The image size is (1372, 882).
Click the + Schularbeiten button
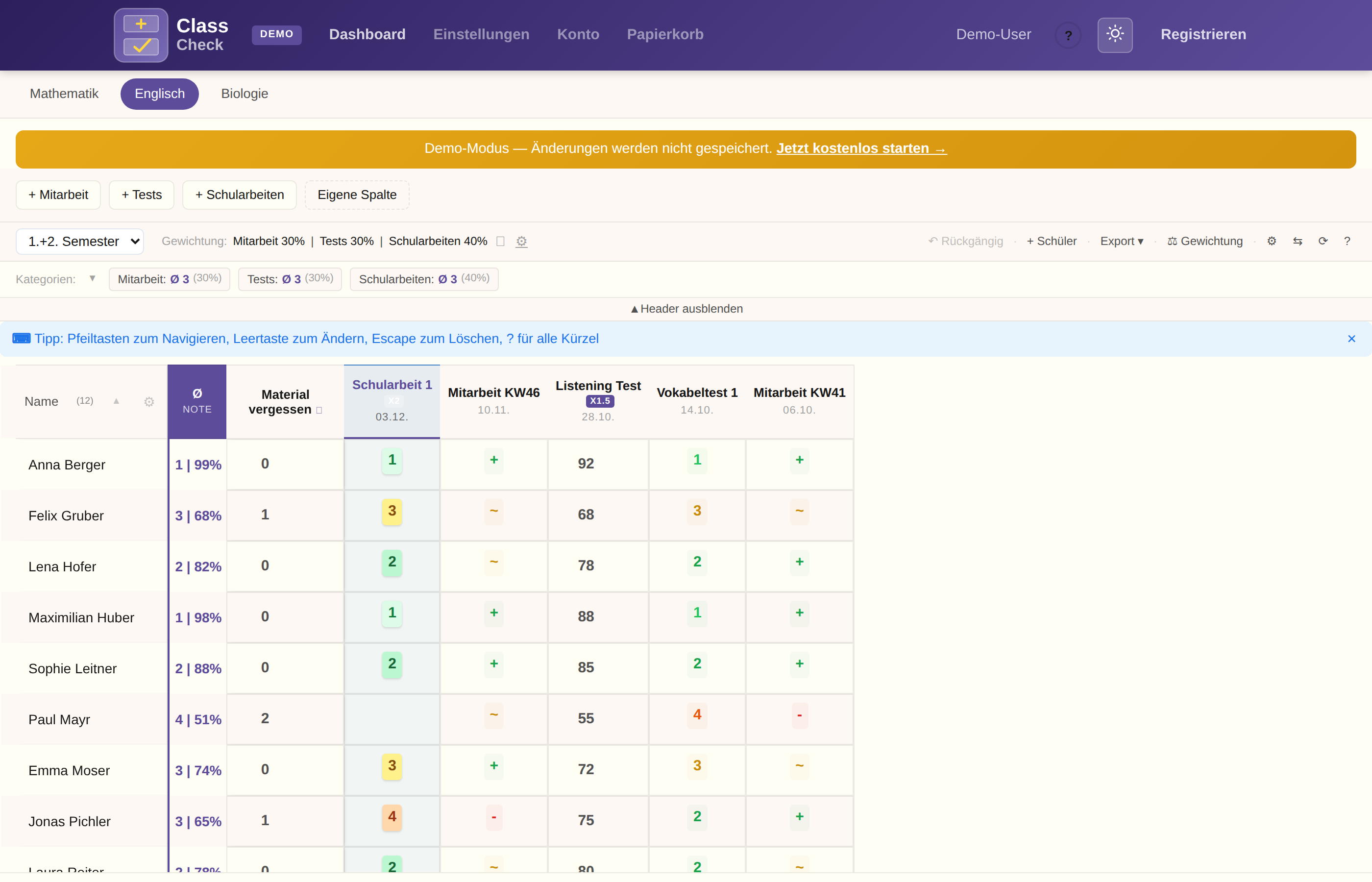point(239,195)
